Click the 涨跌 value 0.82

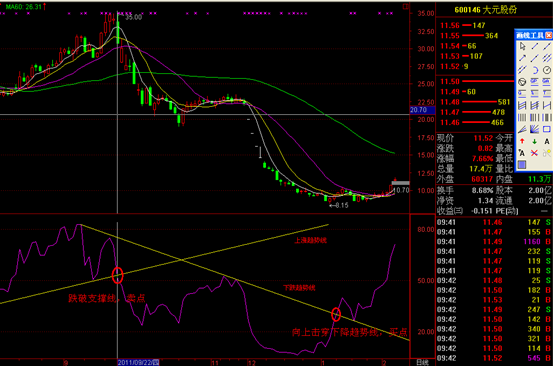485,148
